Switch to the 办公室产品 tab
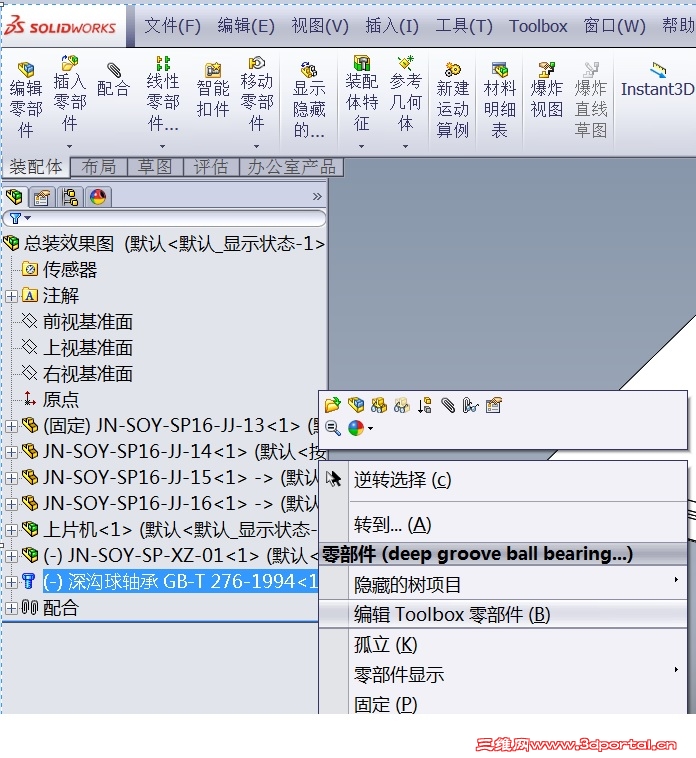The width and height of the screenshot is (696, 758). (x=291, y=167)
